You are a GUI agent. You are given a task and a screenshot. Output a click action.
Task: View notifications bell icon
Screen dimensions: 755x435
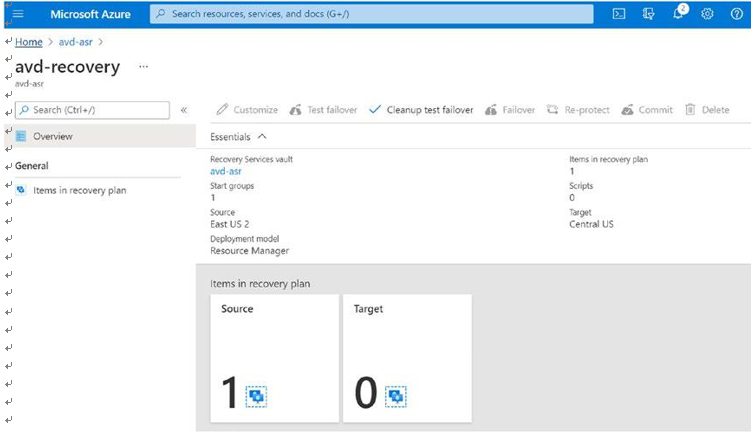pyautogui.click(x=678, y=13)
